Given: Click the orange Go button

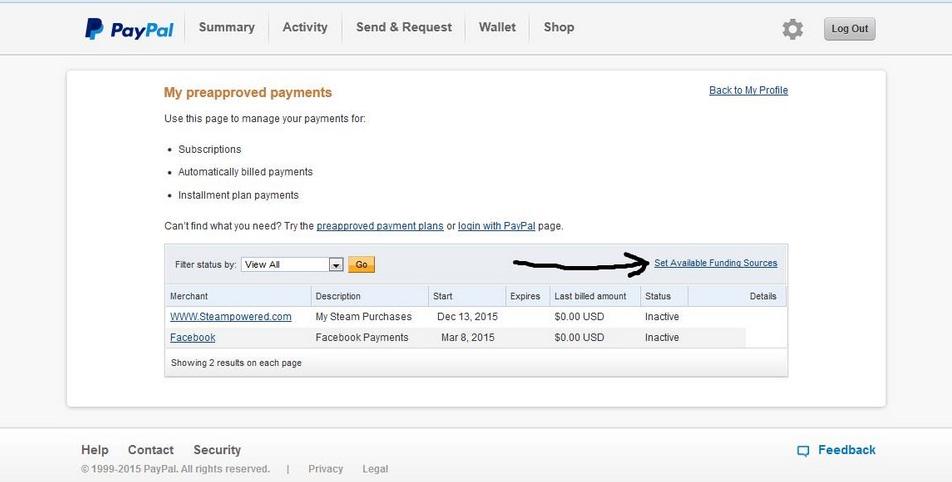Looking at the screenshot, I should pyautogui.click(x=361, y=265).
